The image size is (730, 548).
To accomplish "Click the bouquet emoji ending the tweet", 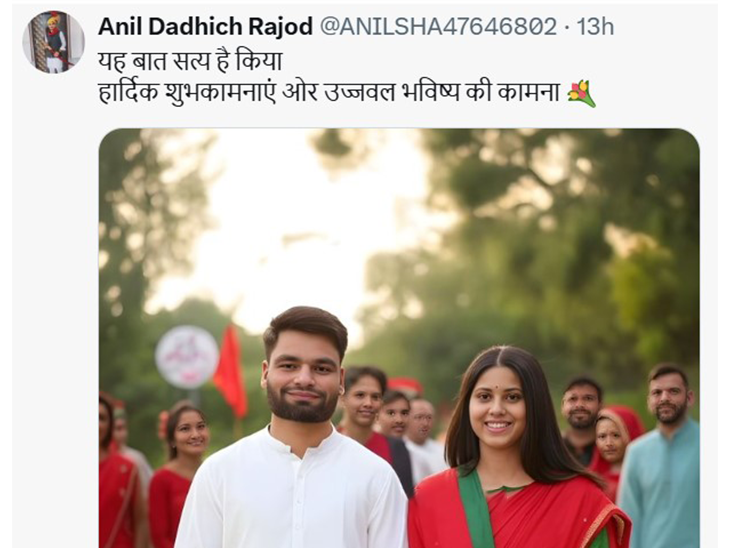I will tap(581, 93).
